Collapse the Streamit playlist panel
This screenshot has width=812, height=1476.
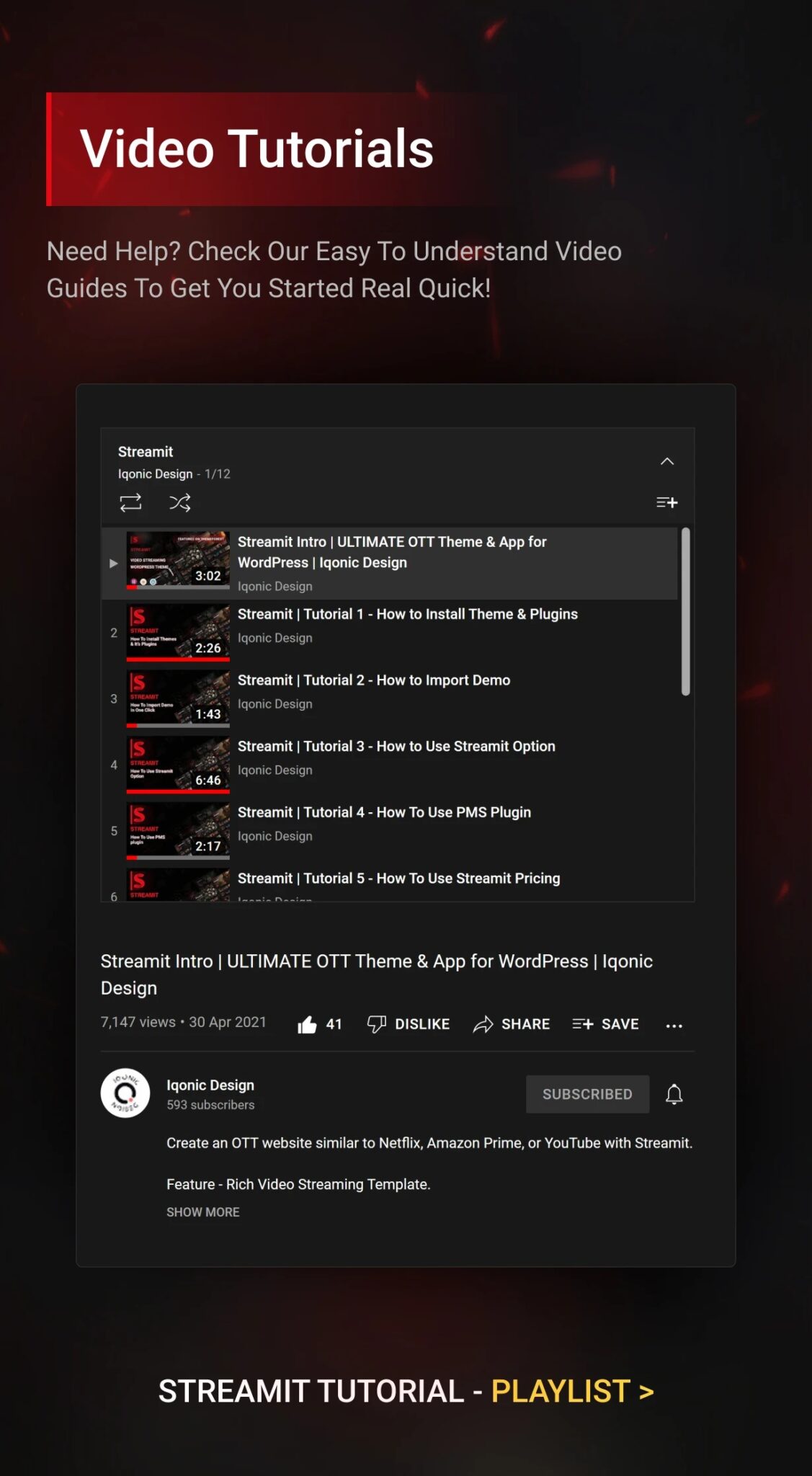click(667, 461)
